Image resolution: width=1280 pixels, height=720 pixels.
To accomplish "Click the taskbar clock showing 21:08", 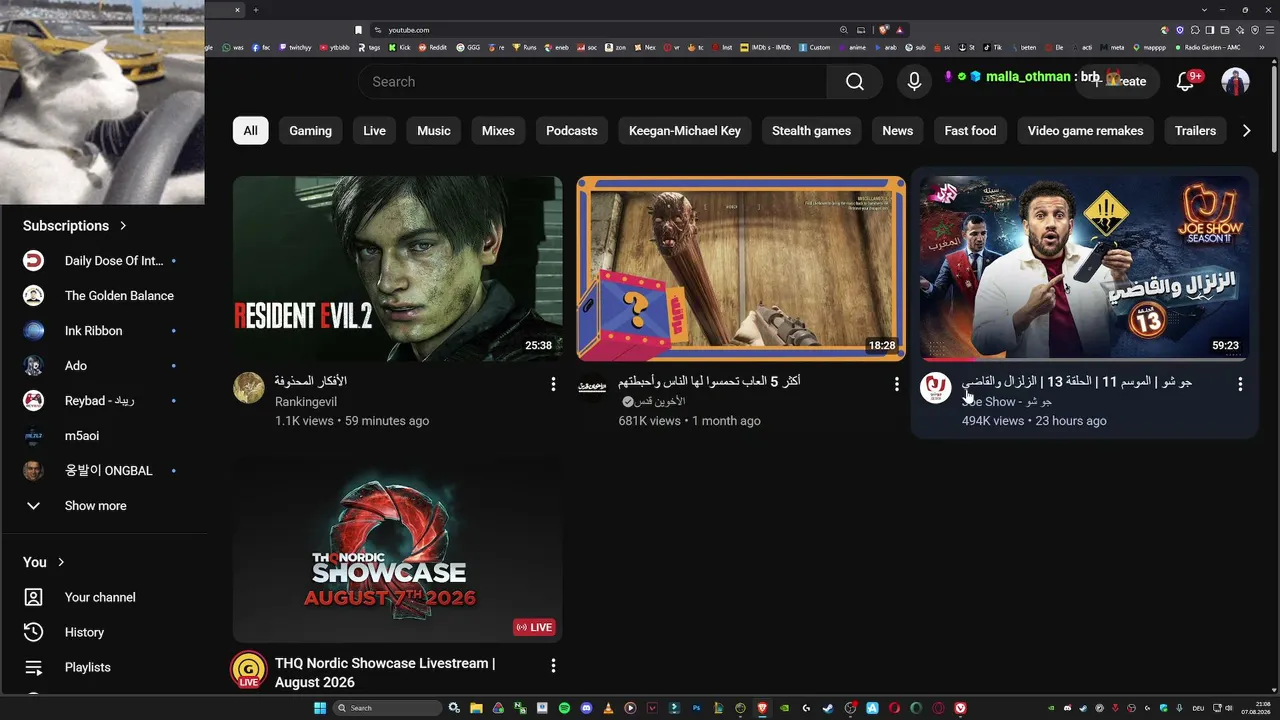I will 1256,708.
